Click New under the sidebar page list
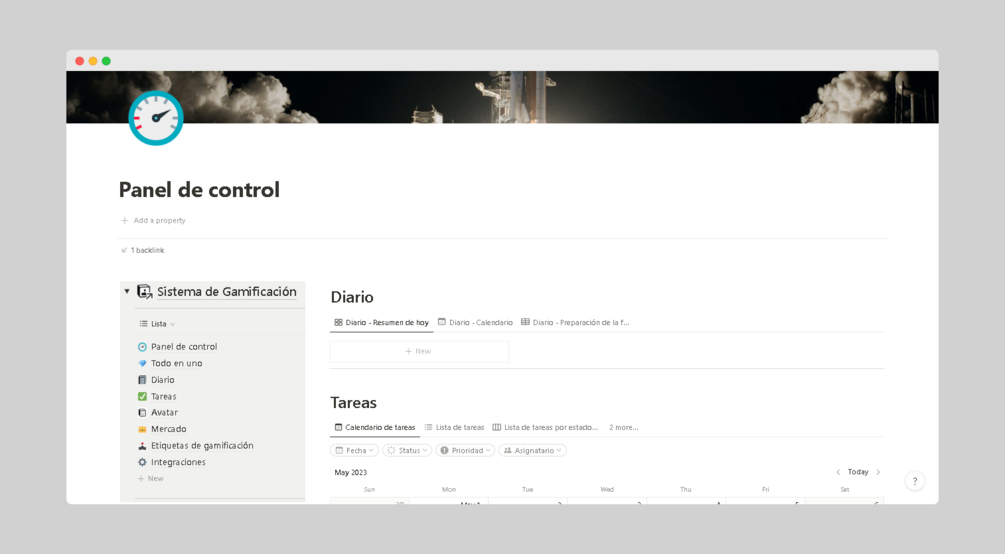 (x=151, y=479)
